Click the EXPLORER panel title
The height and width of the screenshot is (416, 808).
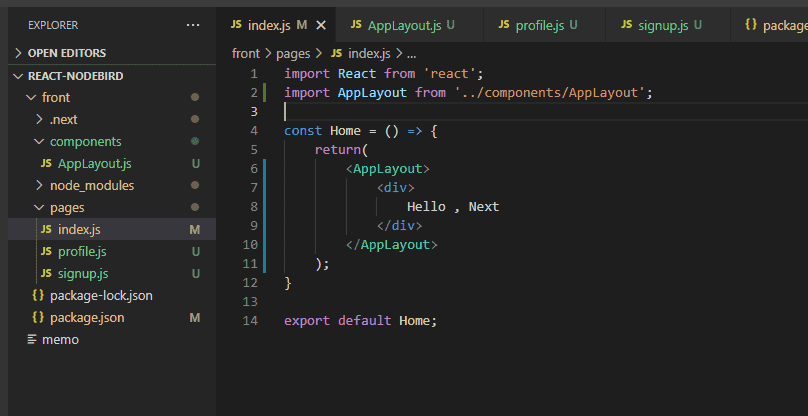click(53, 25)
